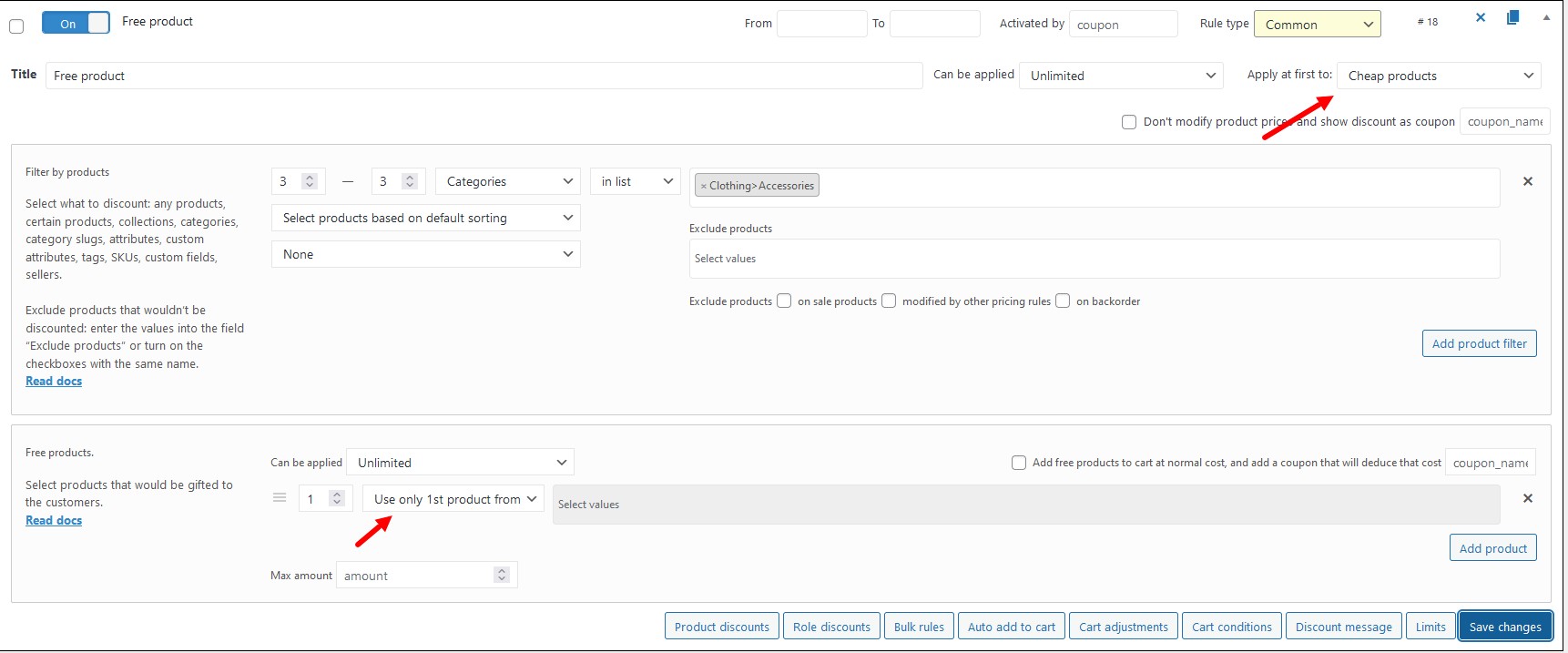The width and height of the screenshot is (1568, 653).
Task: Open the Categories filter type dropdown
Action: (x=508, y=181)
